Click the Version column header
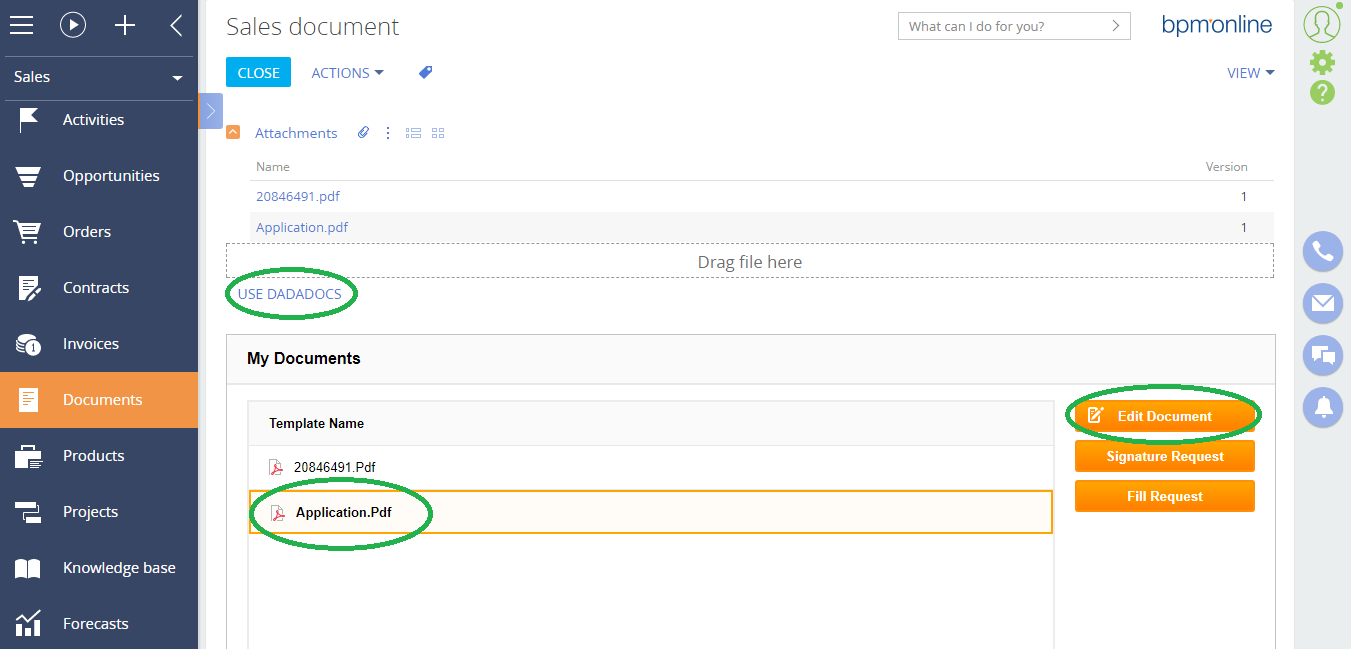 point(1227,167)
